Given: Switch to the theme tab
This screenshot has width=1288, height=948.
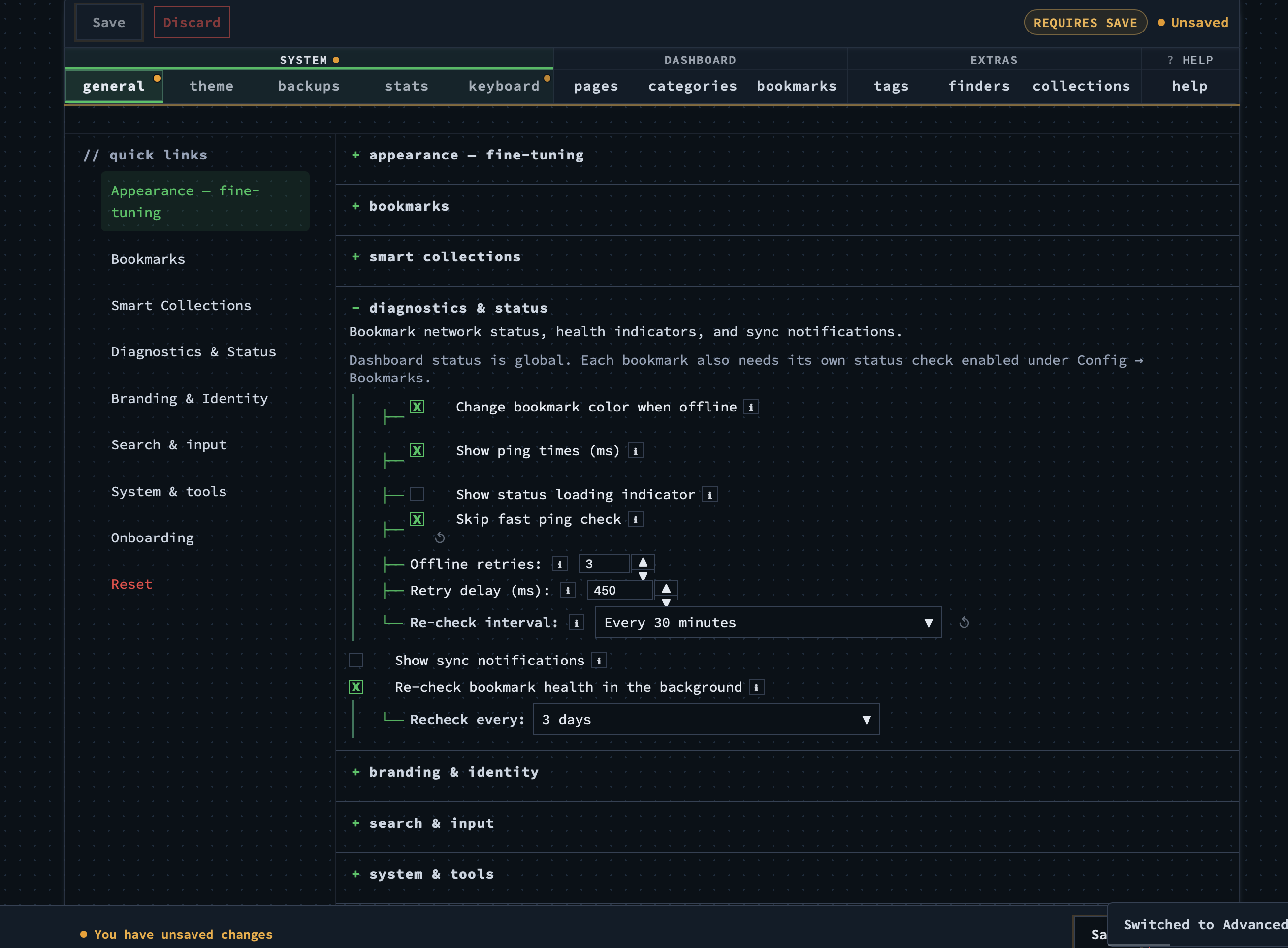Looking at the screenshot, I should coord(211,86).
